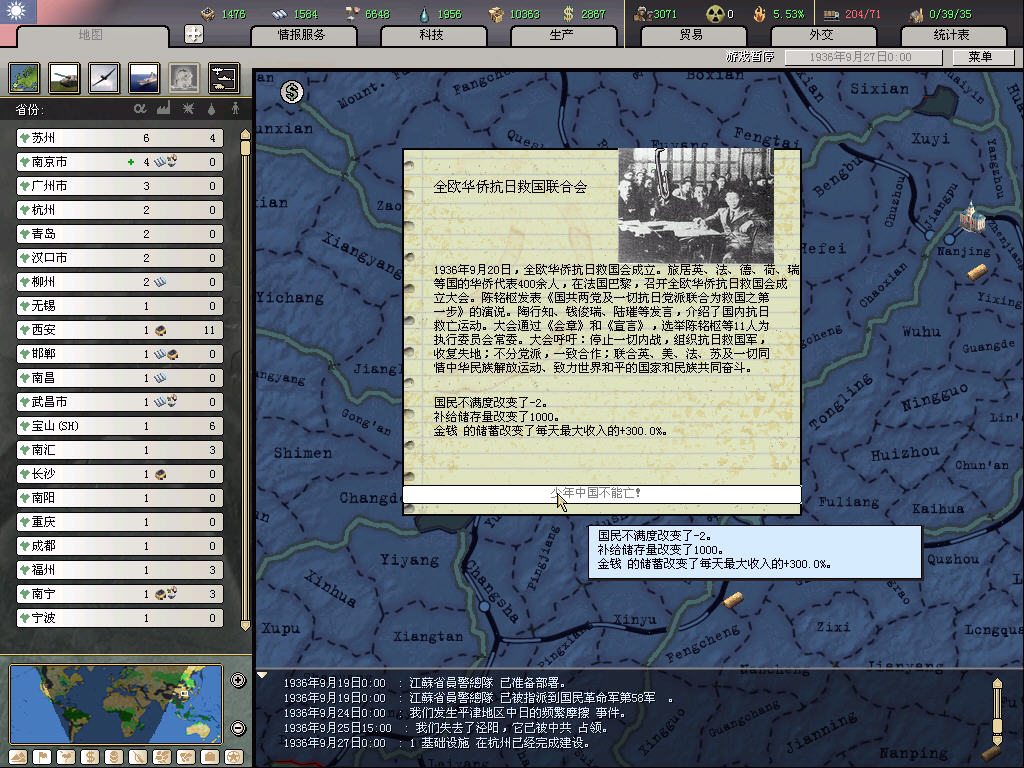Zoom in the minimap with plus icon
1024x768 pixels.
pyautogui.click(x=238, y=680)
